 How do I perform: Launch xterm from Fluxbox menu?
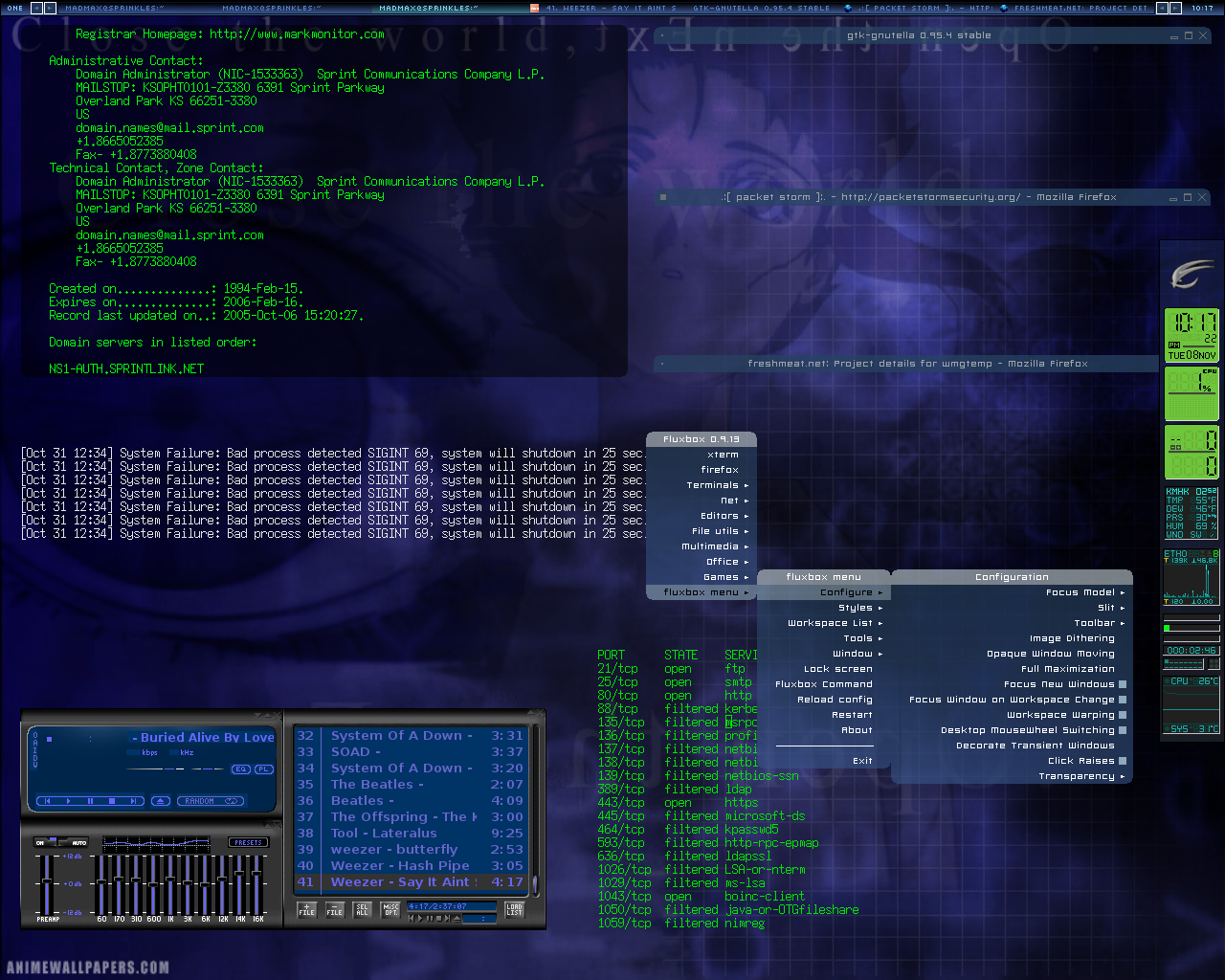[x=702, y=455]
